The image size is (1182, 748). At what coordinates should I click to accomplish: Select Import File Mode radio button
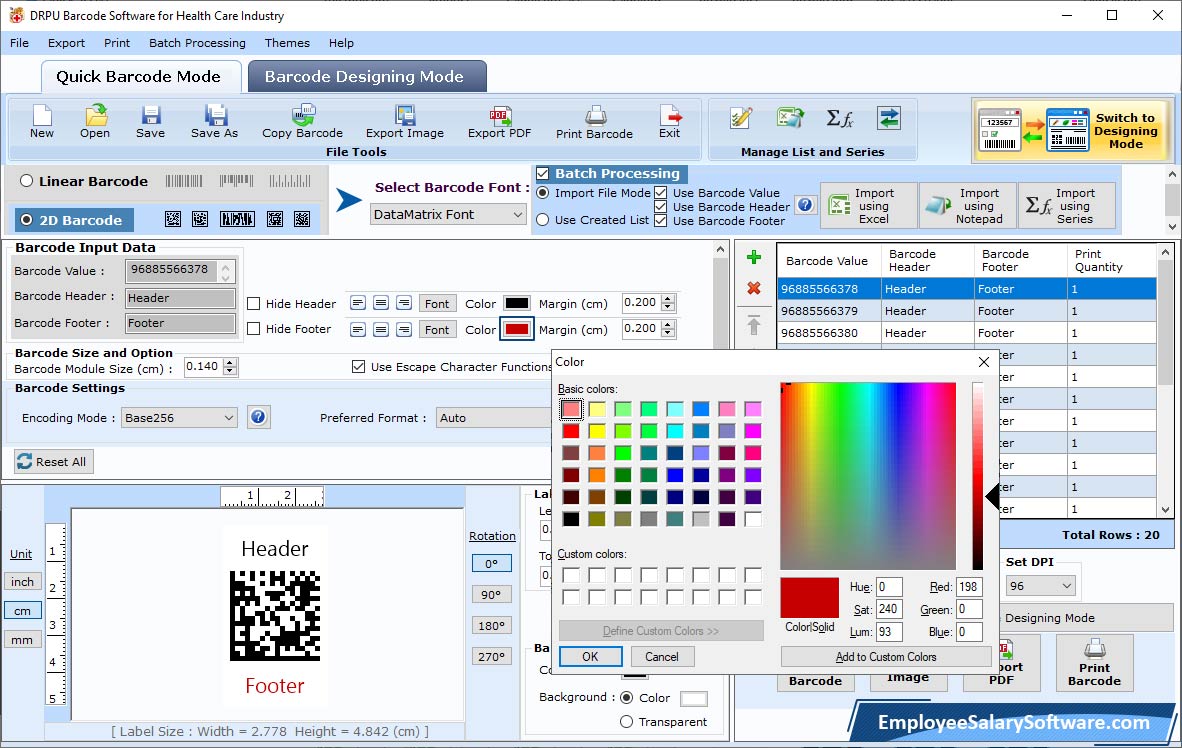(543, 193)
